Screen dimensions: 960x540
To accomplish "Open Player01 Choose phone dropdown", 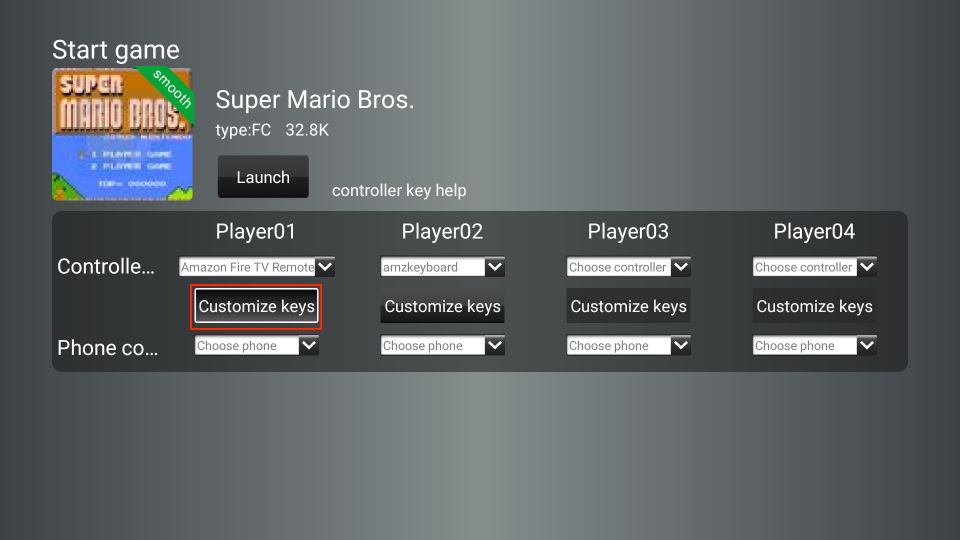I will pyautogui.click(x=257, y=345).
